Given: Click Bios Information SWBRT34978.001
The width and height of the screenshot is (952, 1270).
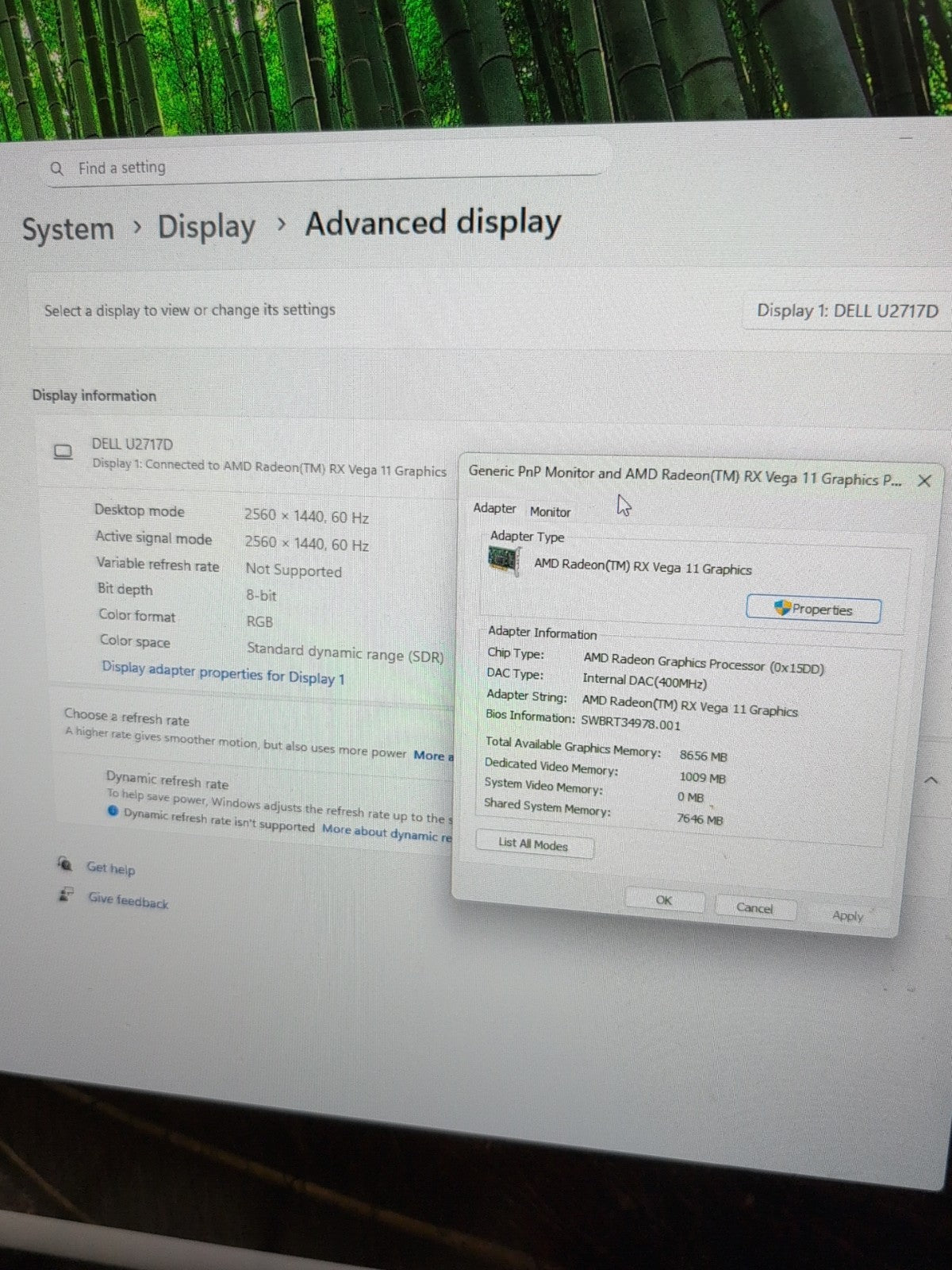Looking at the screenshot, I should [631, 723].
